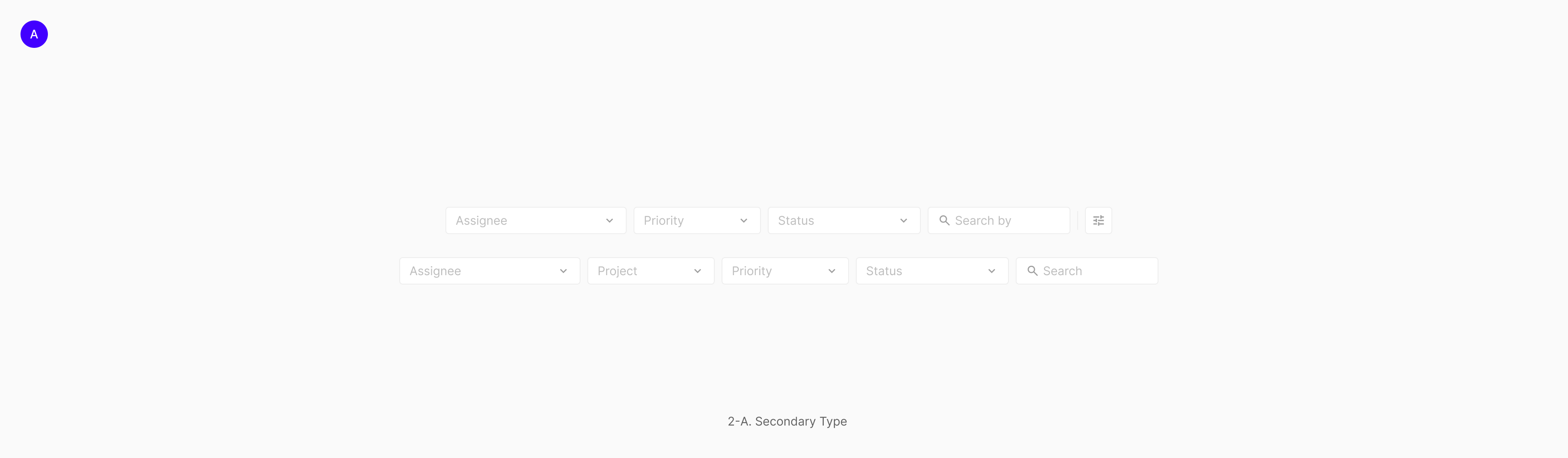This screenshot has height=458, width=1568.
Task: Open the Priority dropdown in top row
Action: click(x=696, y=220)
